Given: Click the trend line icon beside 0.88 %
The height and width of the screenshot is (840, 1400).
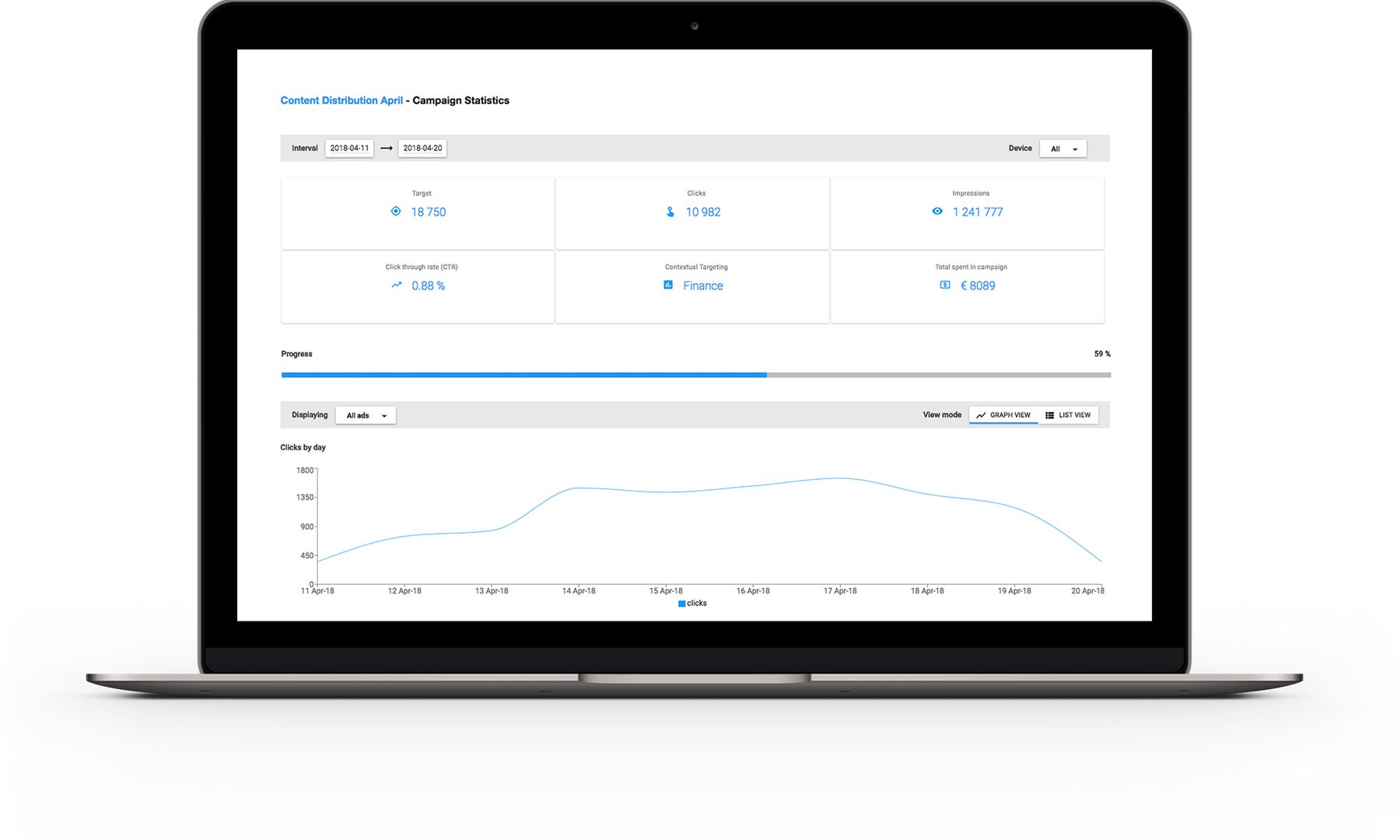Looking at the screenshot, I should click(x=397, y=285).
